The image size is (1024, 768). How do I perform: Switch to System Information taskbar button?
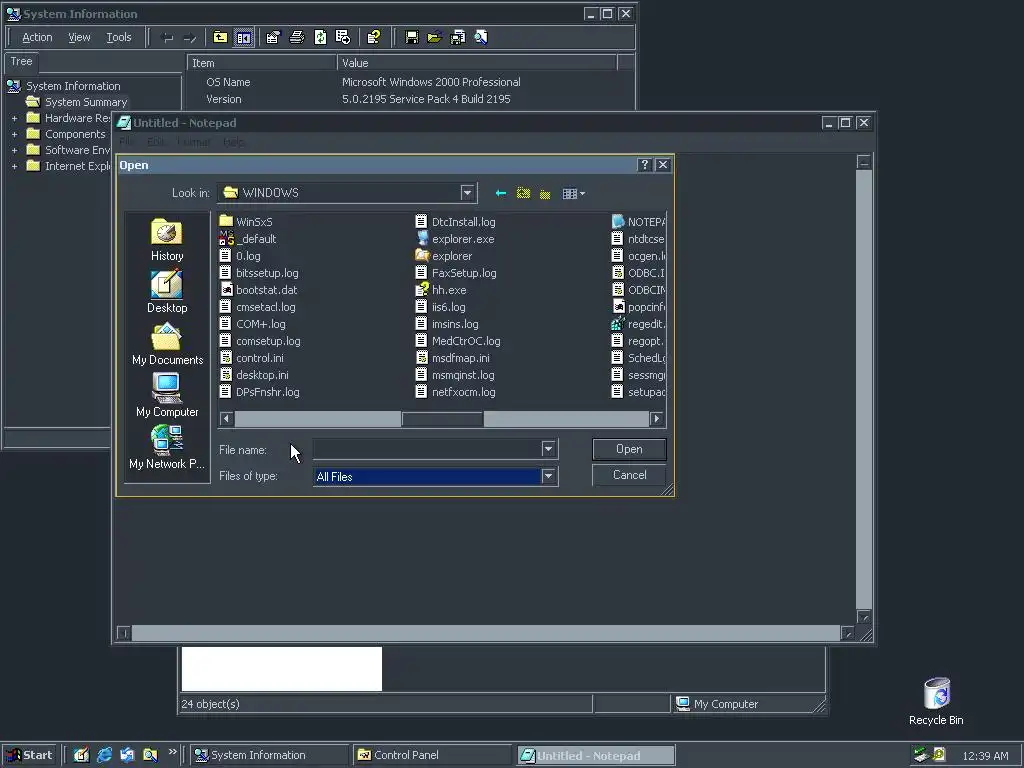pos(270,755)
